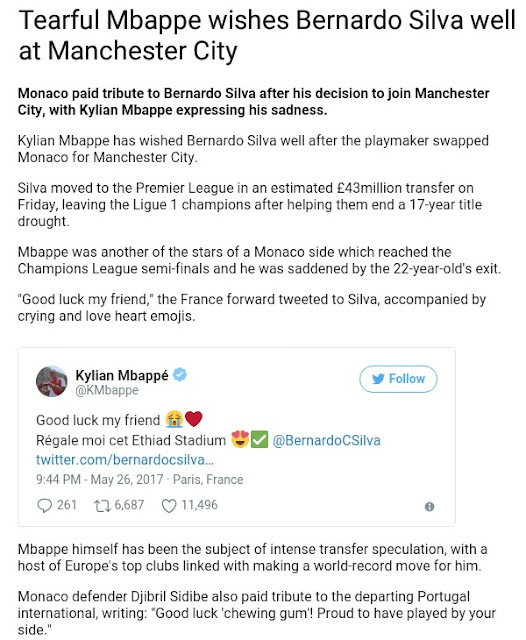Image resolution: width=526 pixels, height=640 pixels.
Task: Follow the twitter.com/bernardocsilva link
Action: (x=125, y=460)
